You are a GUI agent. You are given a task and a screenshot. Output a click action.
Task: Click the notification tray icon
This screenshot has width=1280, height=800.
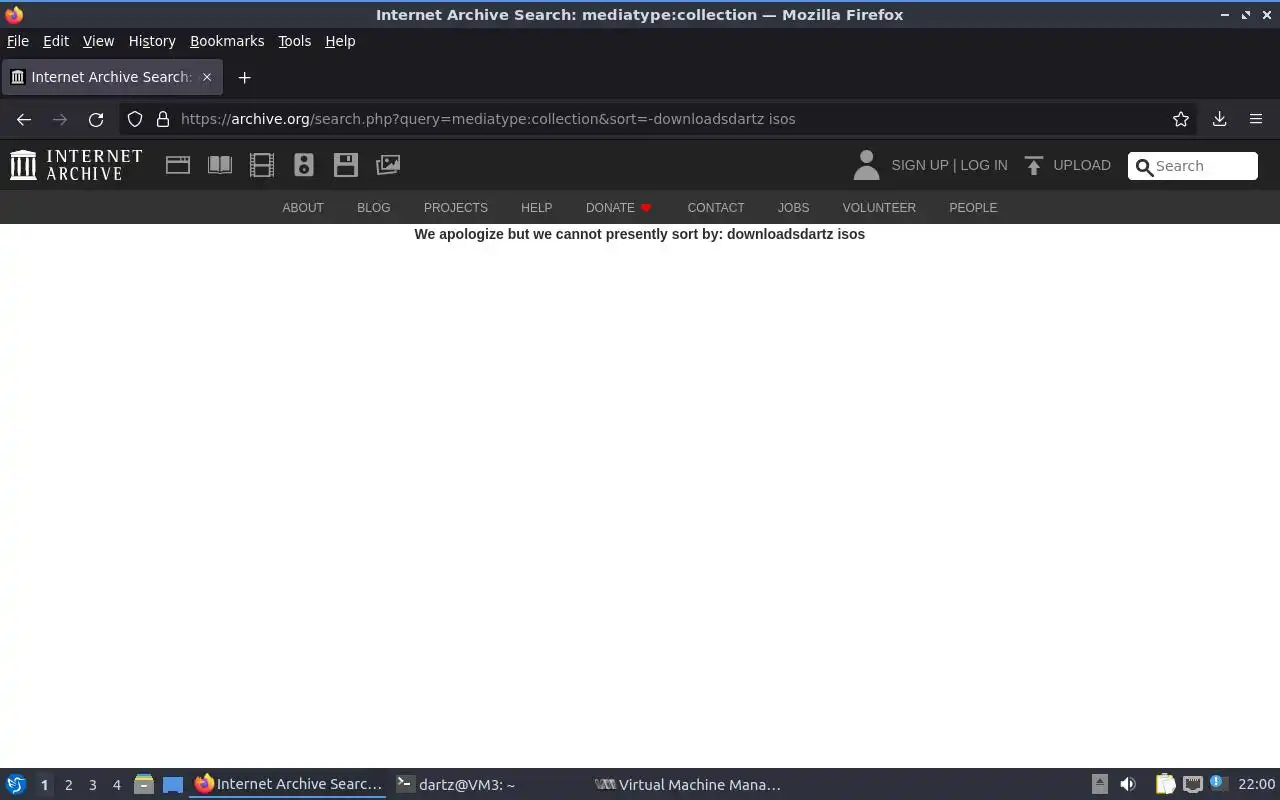point(1218,783)
